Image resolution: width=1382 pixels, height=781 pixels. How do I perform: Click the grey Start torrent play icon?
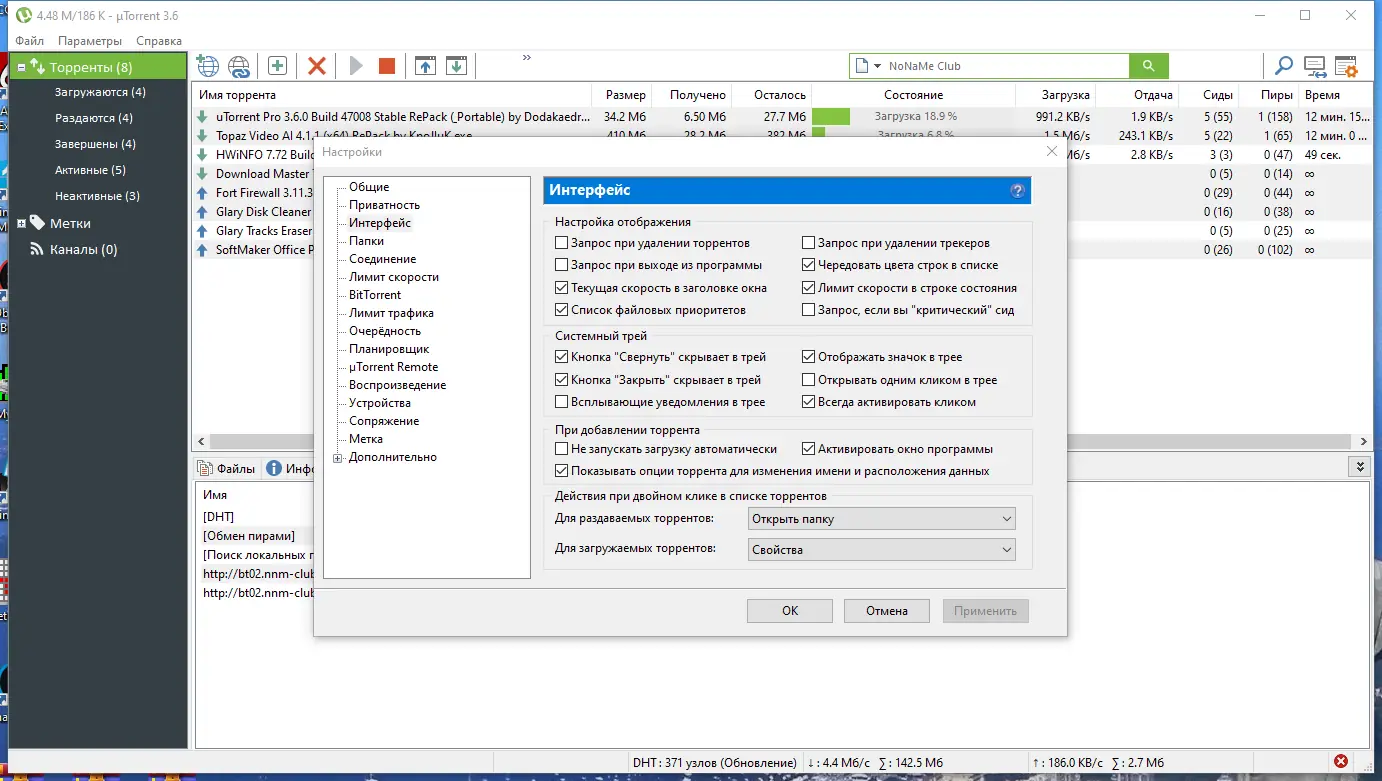[356, 66]
